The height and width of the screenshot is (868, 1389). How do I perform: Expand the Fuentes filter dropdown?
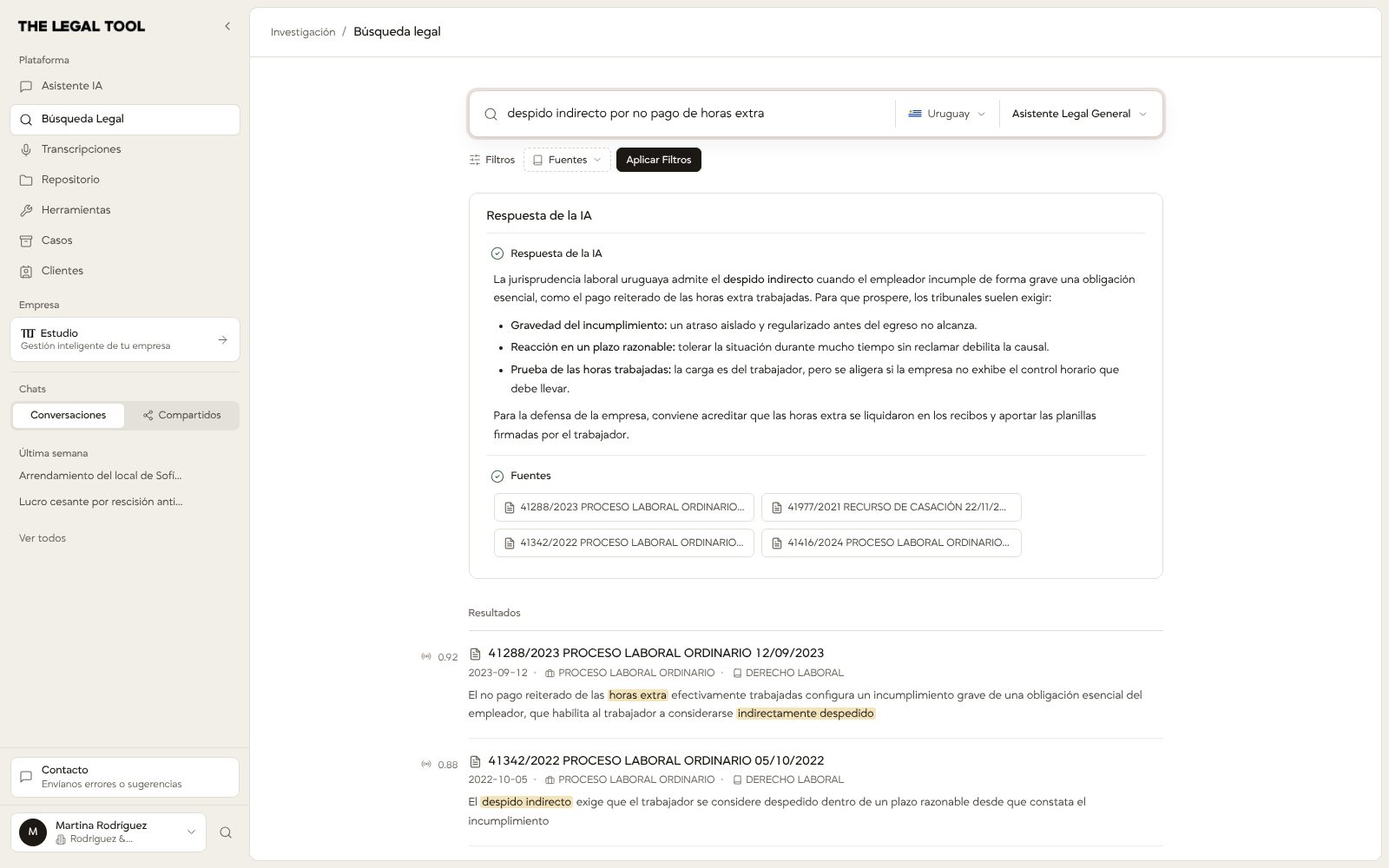tap(567, 160)
